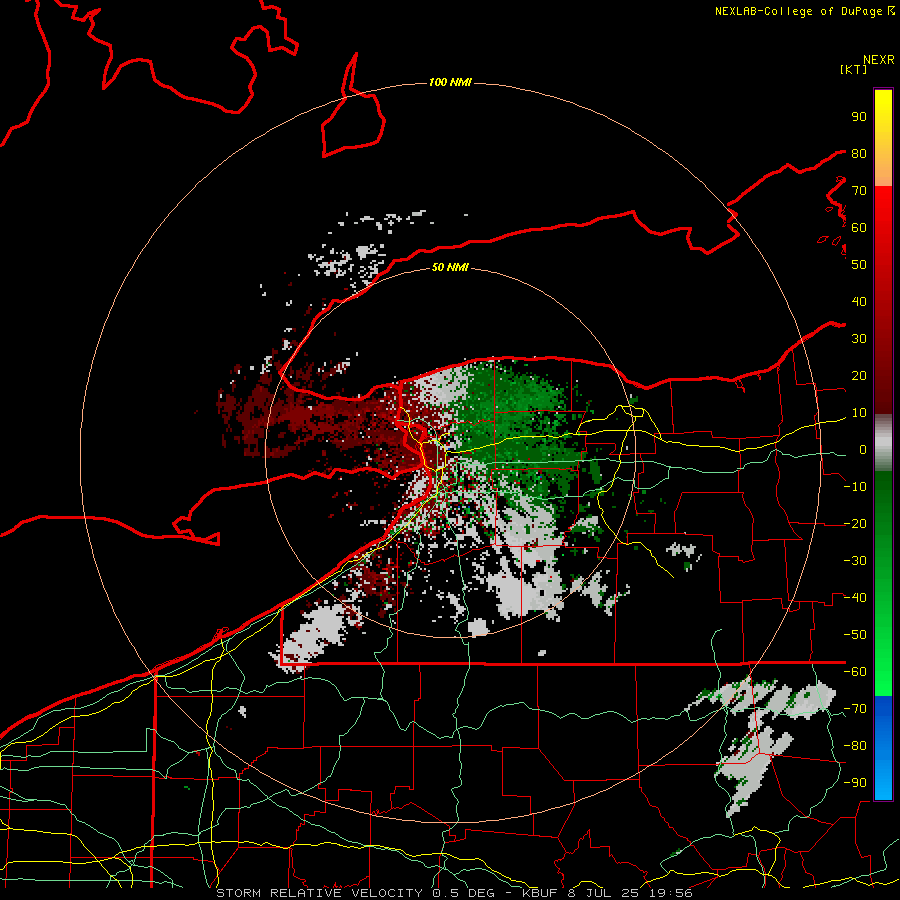
Task: Click the gray zero-velocity band on color bar
Action: [x=883, y=443]
